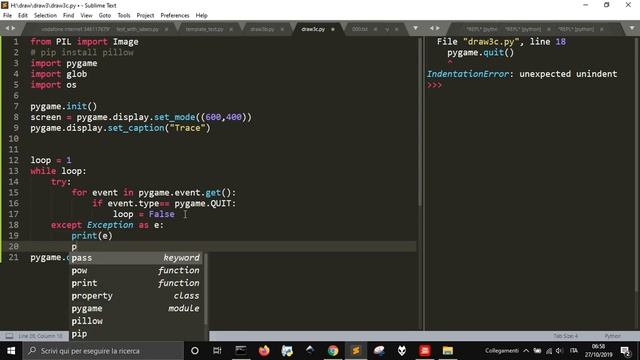
Task: Click the Cortana circle icon in taskbar
Action: click(x=195, y=351)
